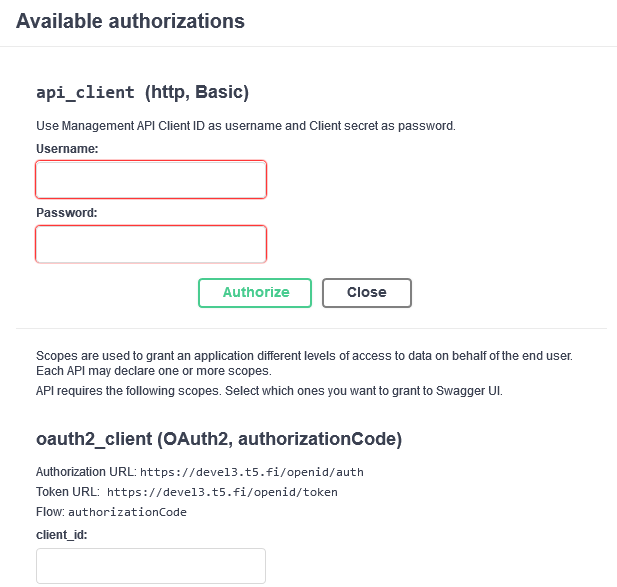
Task: Click the 'Scopes are used to grant' sentence
Action: pos(310,356)
